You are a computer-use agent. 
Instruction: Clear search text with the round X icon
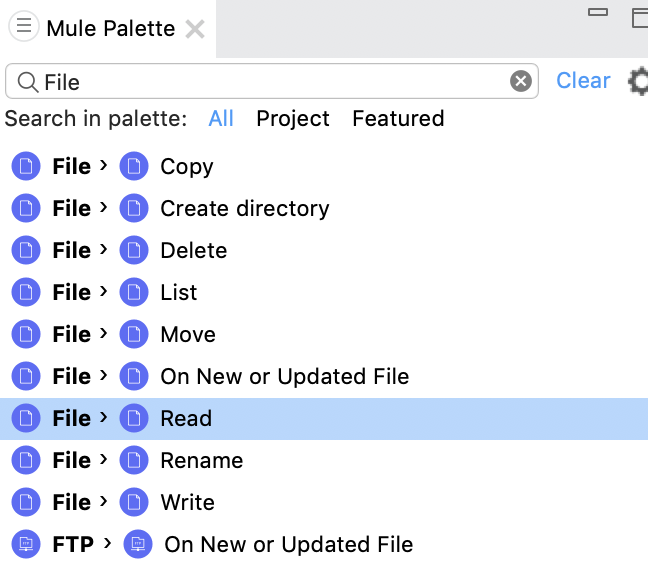pos(521,81)
